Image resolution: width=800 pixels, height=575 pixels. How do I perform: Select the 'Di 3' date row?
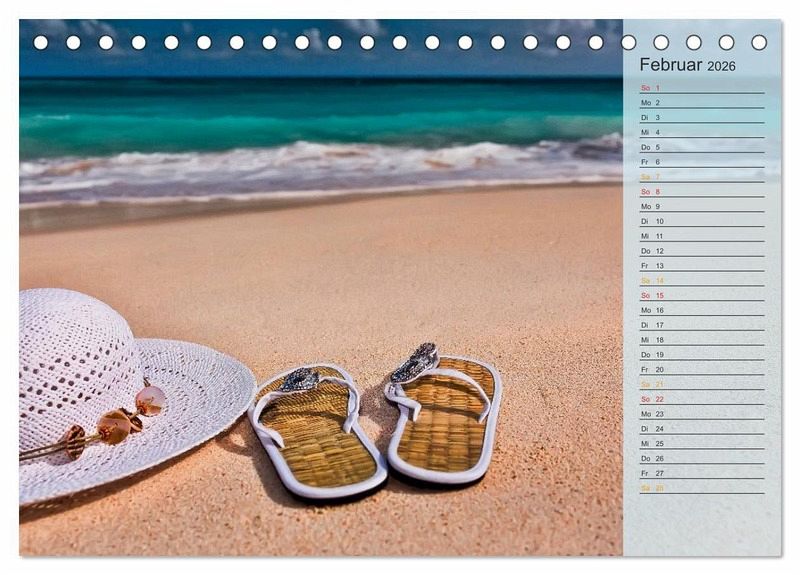coord(702,117)
